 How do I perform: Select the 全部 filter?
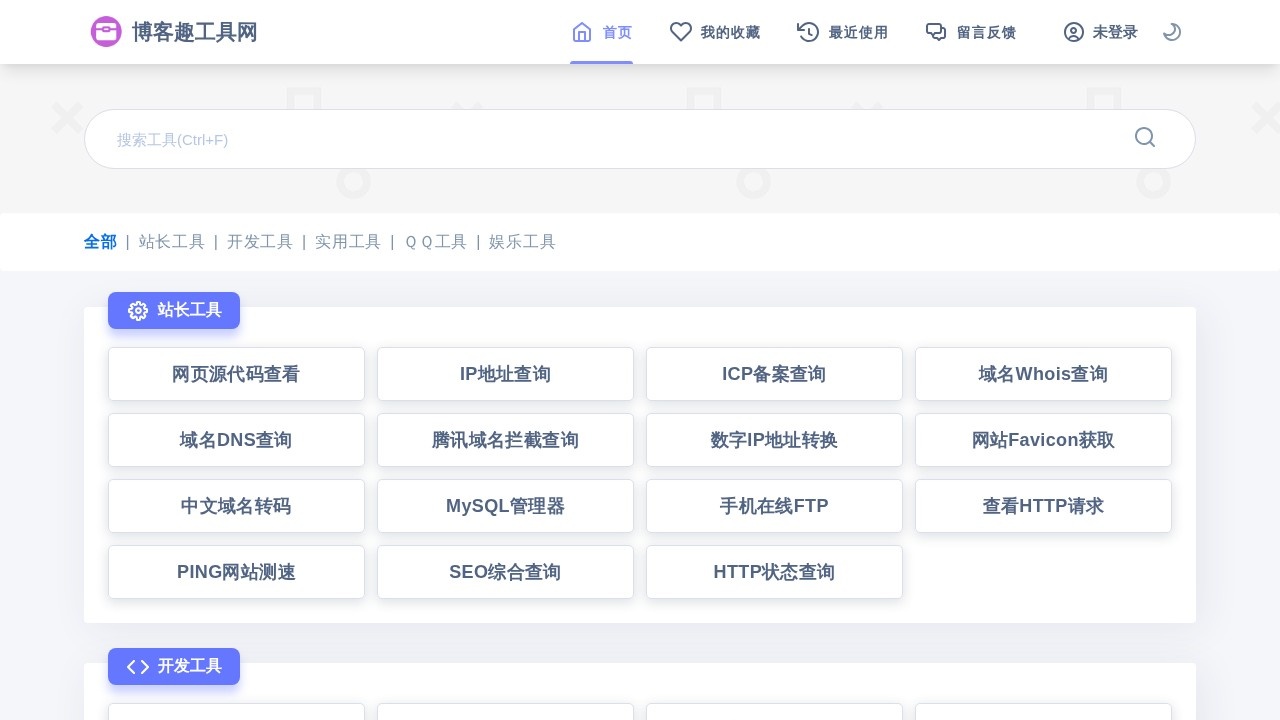(x=100, y=241)
